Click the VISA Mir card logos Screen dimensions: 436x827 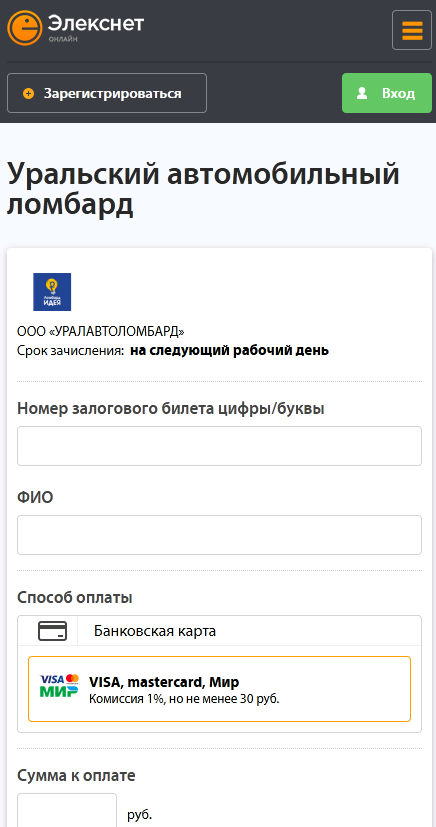pos(59,685)
